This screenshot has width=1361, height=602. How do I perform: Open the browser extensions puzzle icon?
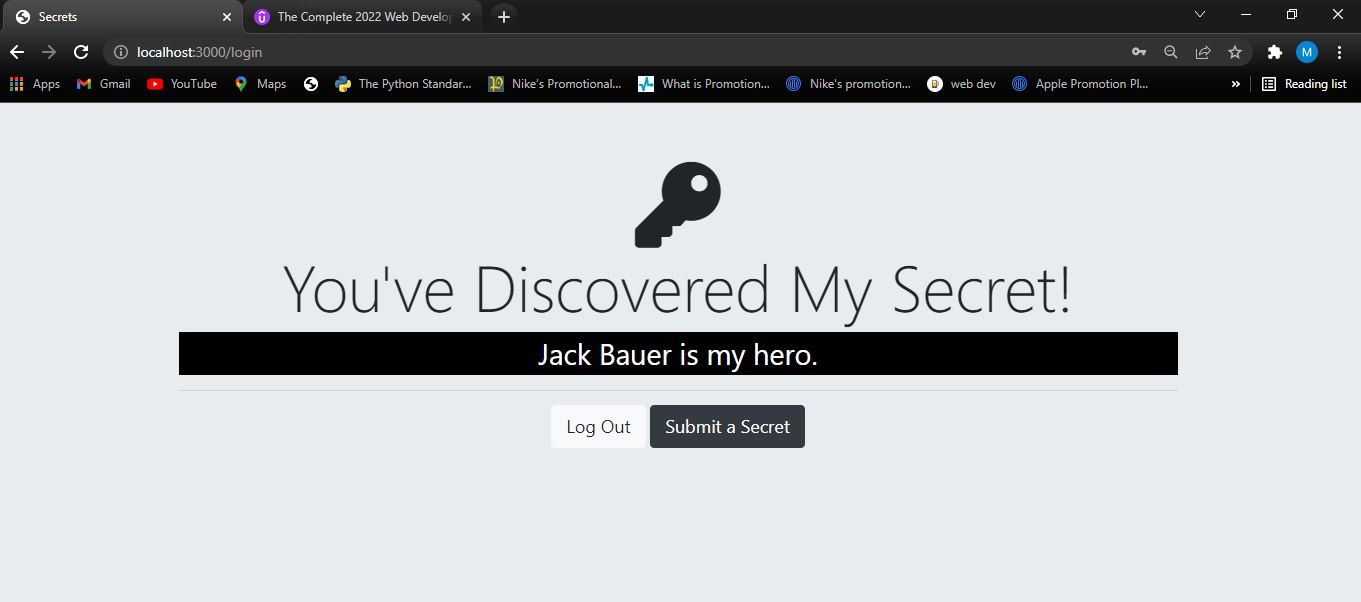click(x=1274, y=52)
